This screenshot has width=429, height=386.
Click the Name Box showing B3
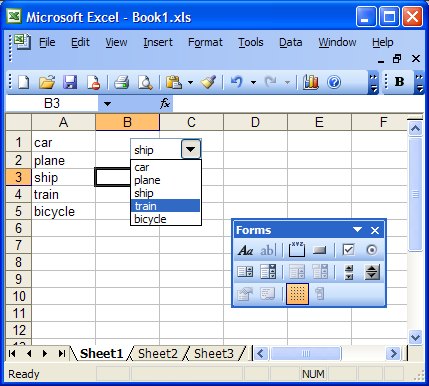click(x=52, y=104)
